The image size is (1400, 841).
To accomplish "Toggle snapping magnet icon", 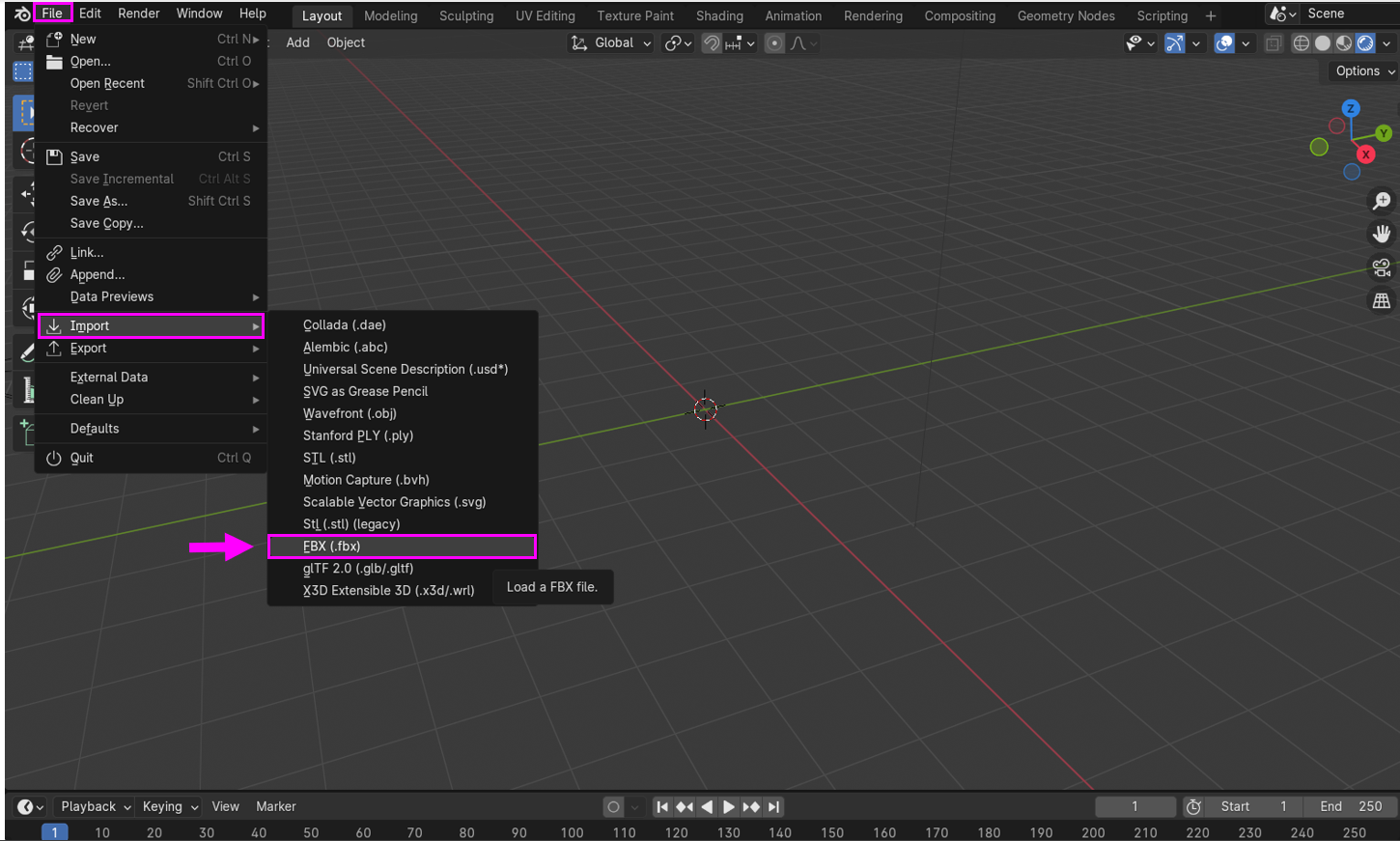I will [712, 43].
